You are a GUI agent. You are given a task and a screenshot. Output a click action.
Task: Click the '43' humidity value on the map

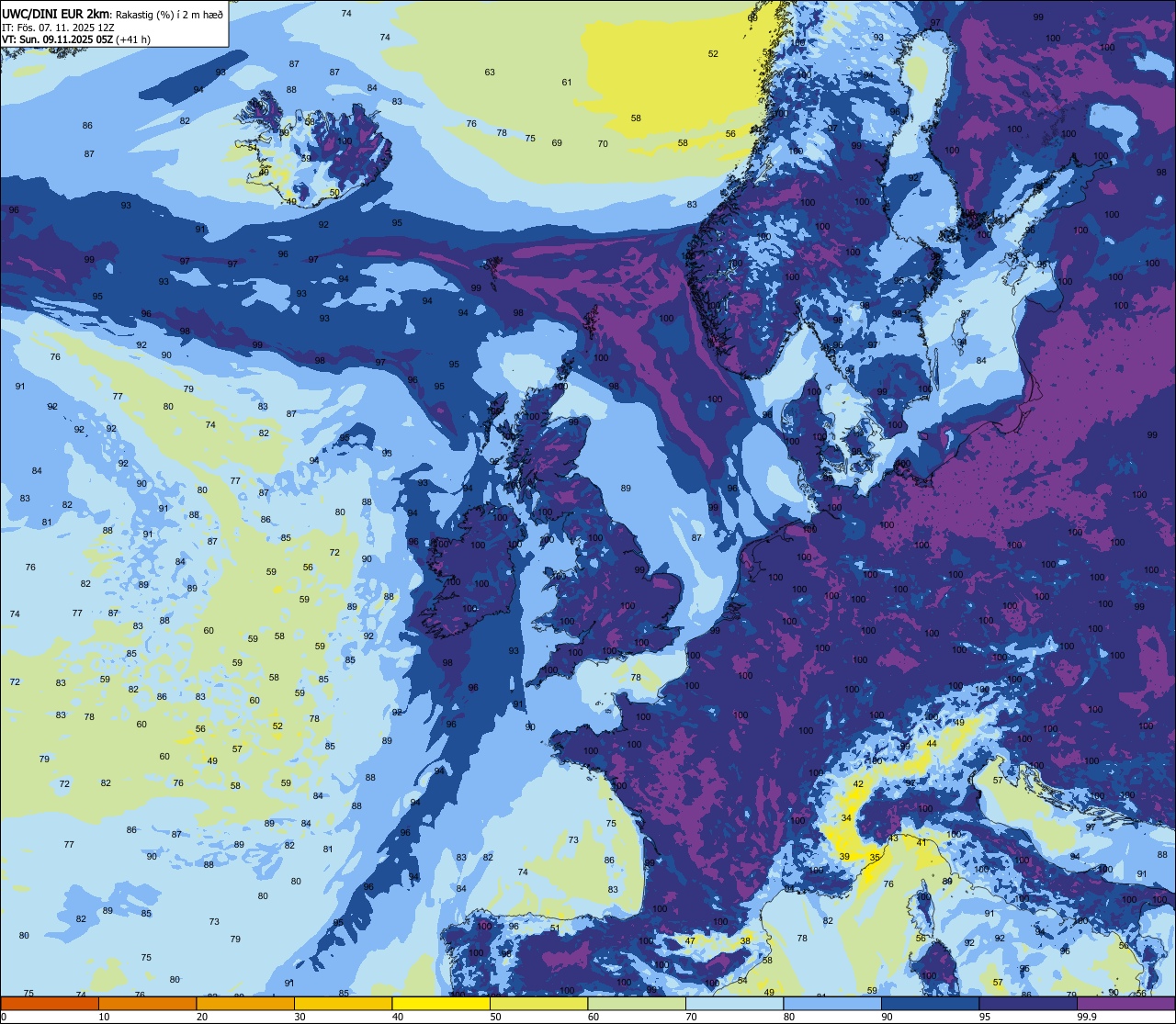(x=894, y=838)
